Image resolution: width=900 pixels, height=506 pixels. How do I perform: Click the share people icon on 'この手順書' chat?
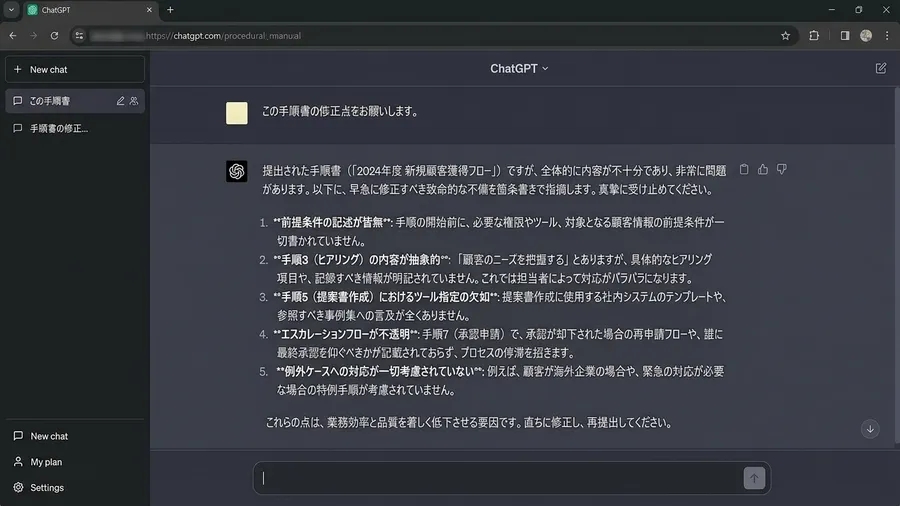[134, 101]
